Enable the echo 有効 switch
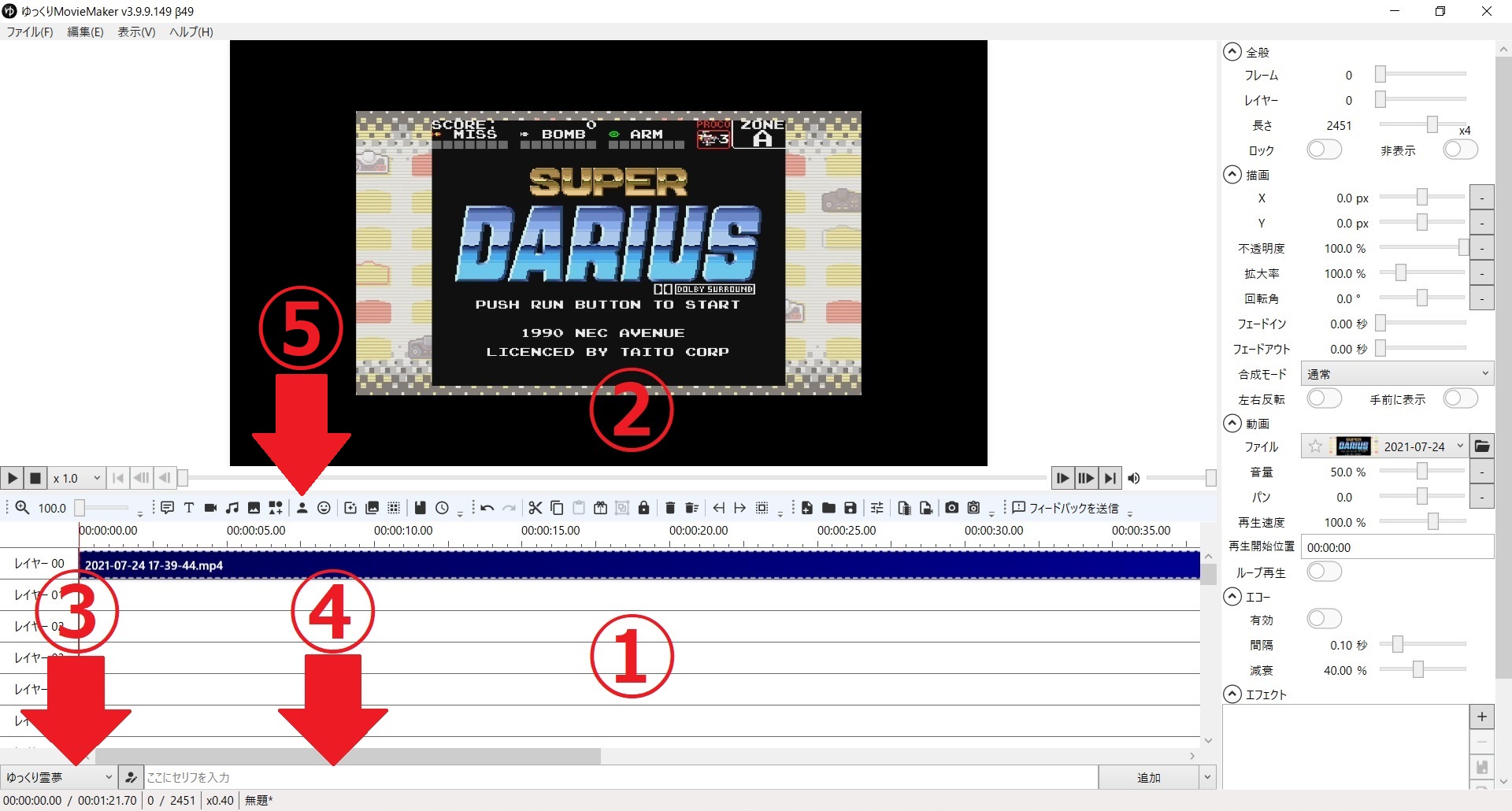Image resolution: width=1512 pixels, height=811 pixels. coord(1324,619)
